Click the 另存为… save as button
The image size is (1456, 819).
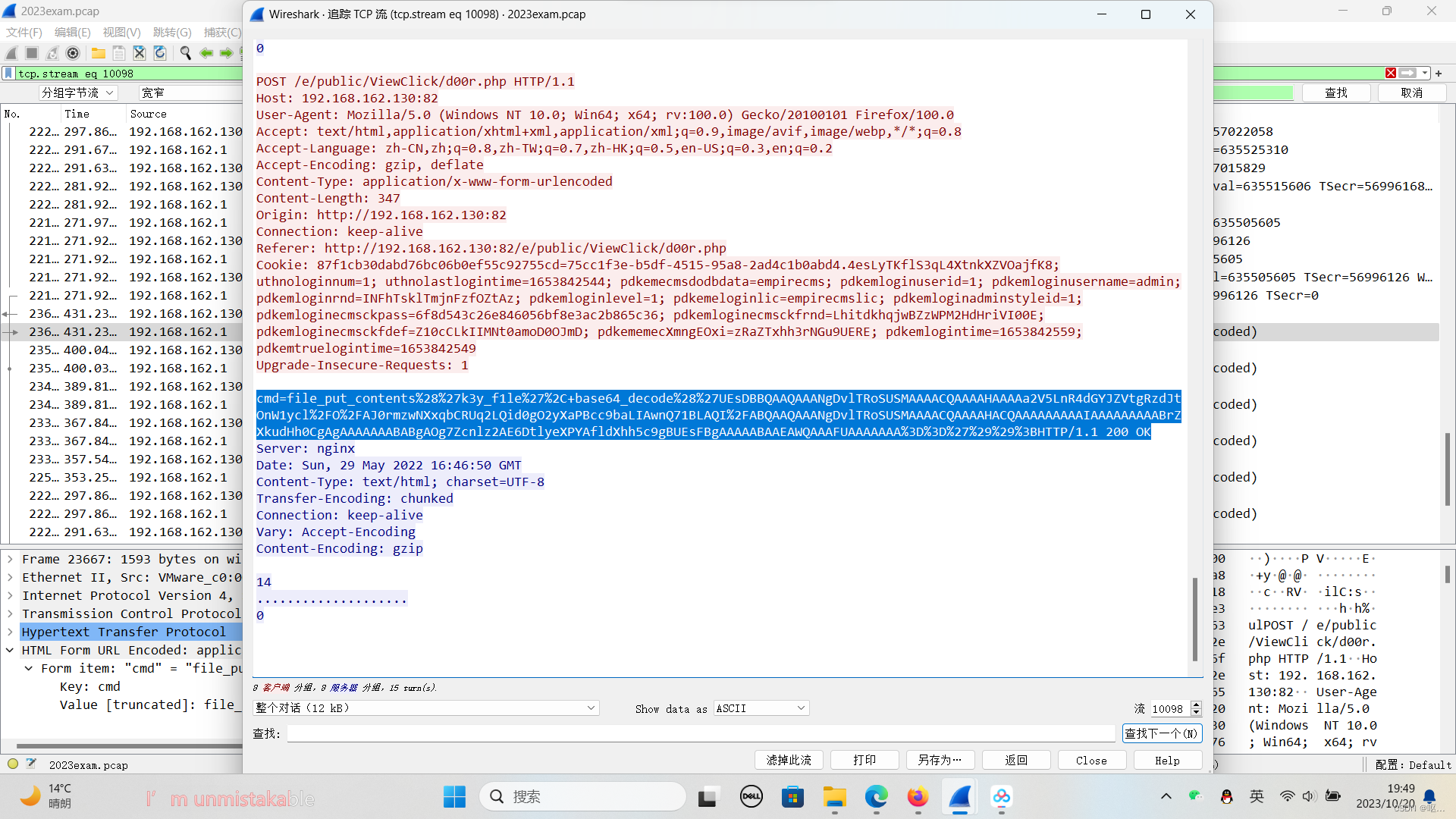pos(940,760)
